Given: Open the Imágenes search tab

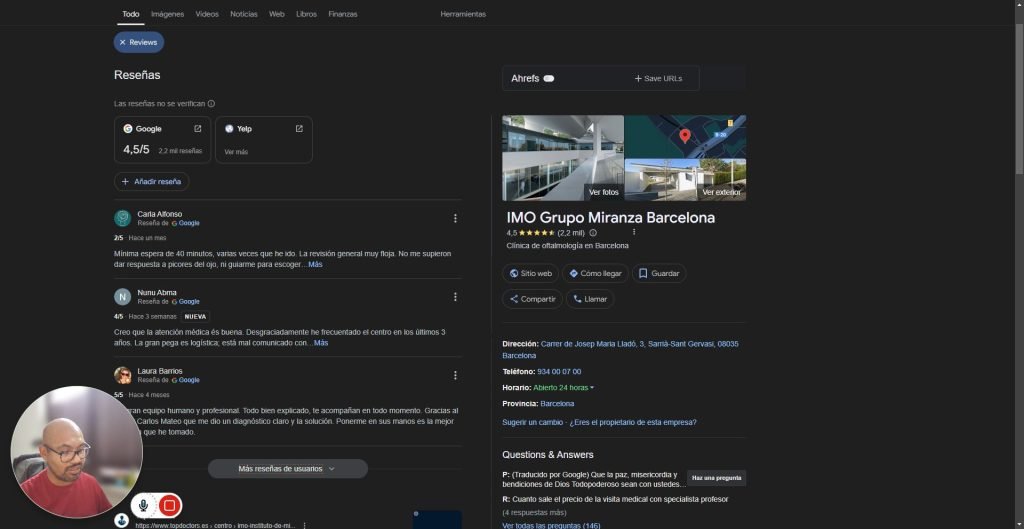Looking at the screenshot, I should click(x=167, y=14).
